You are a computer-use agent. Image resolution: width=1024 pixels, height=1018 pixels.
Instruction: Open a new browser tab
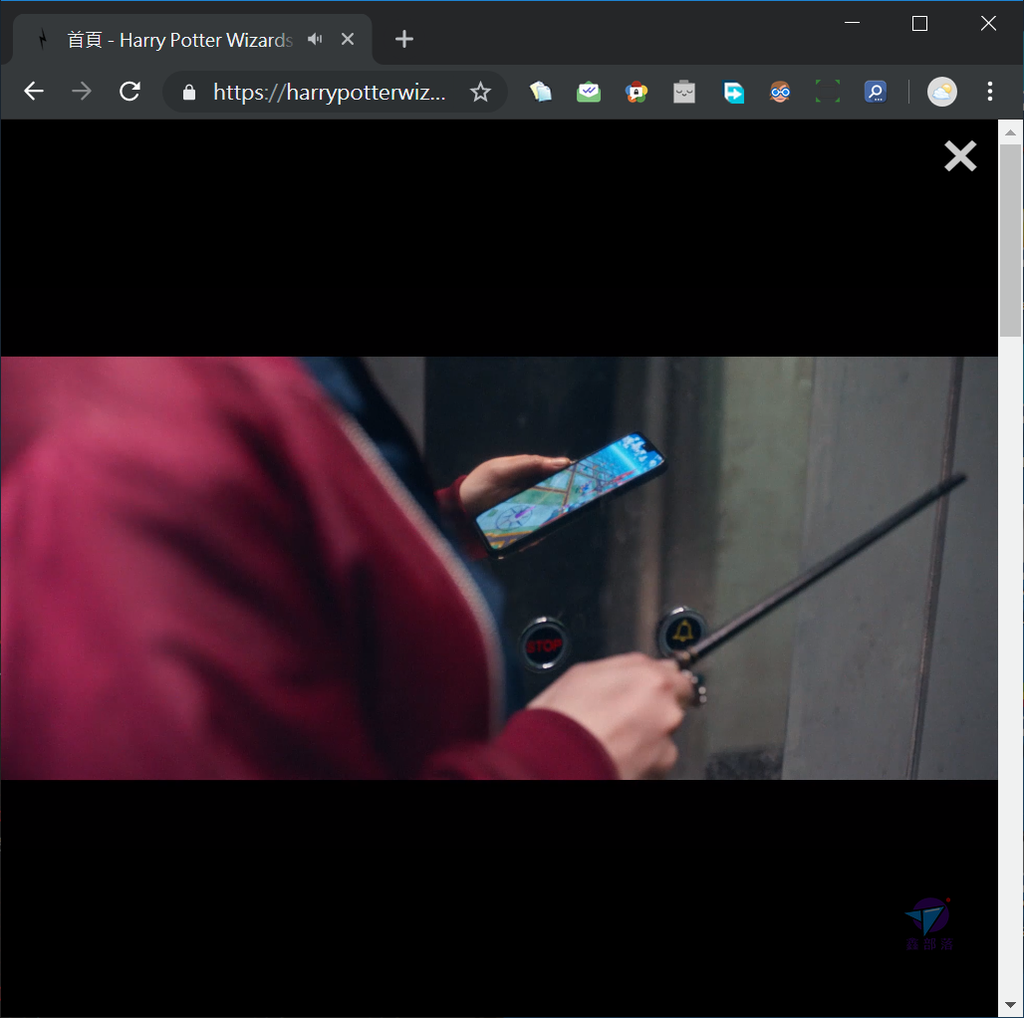404,39
